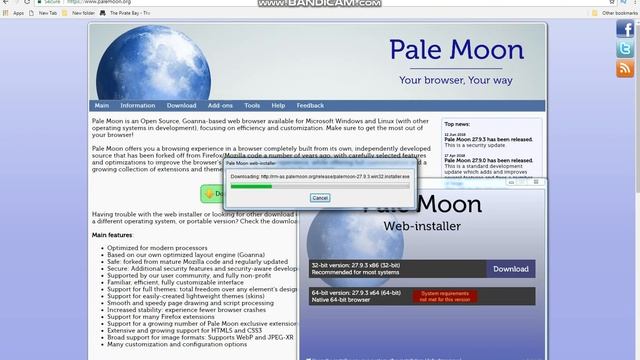The height and width of the screenshot is (360, 640).
Task: Click the 32-bit version Download button
Action: (x=511, y=269)
